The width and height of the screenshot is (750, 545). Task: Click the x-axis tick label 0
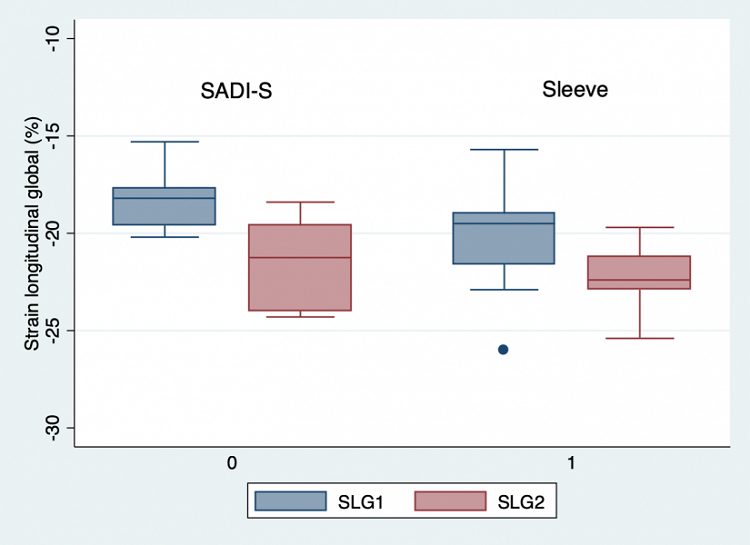coord(232,463)
